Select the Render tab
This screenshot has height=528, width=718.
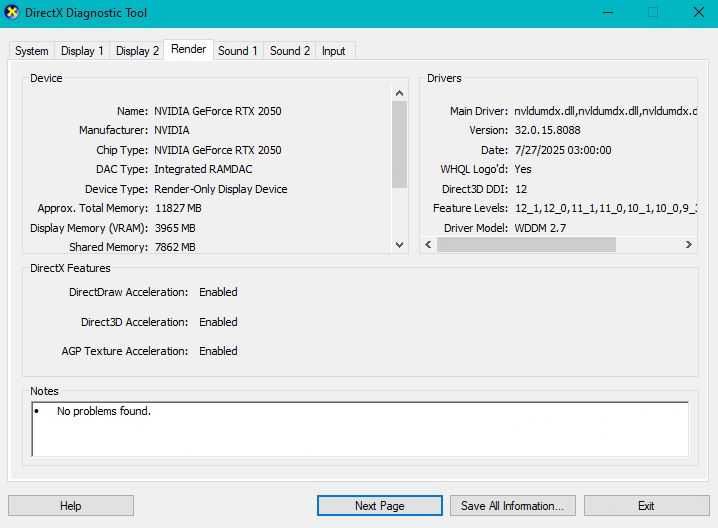[188, 49]
